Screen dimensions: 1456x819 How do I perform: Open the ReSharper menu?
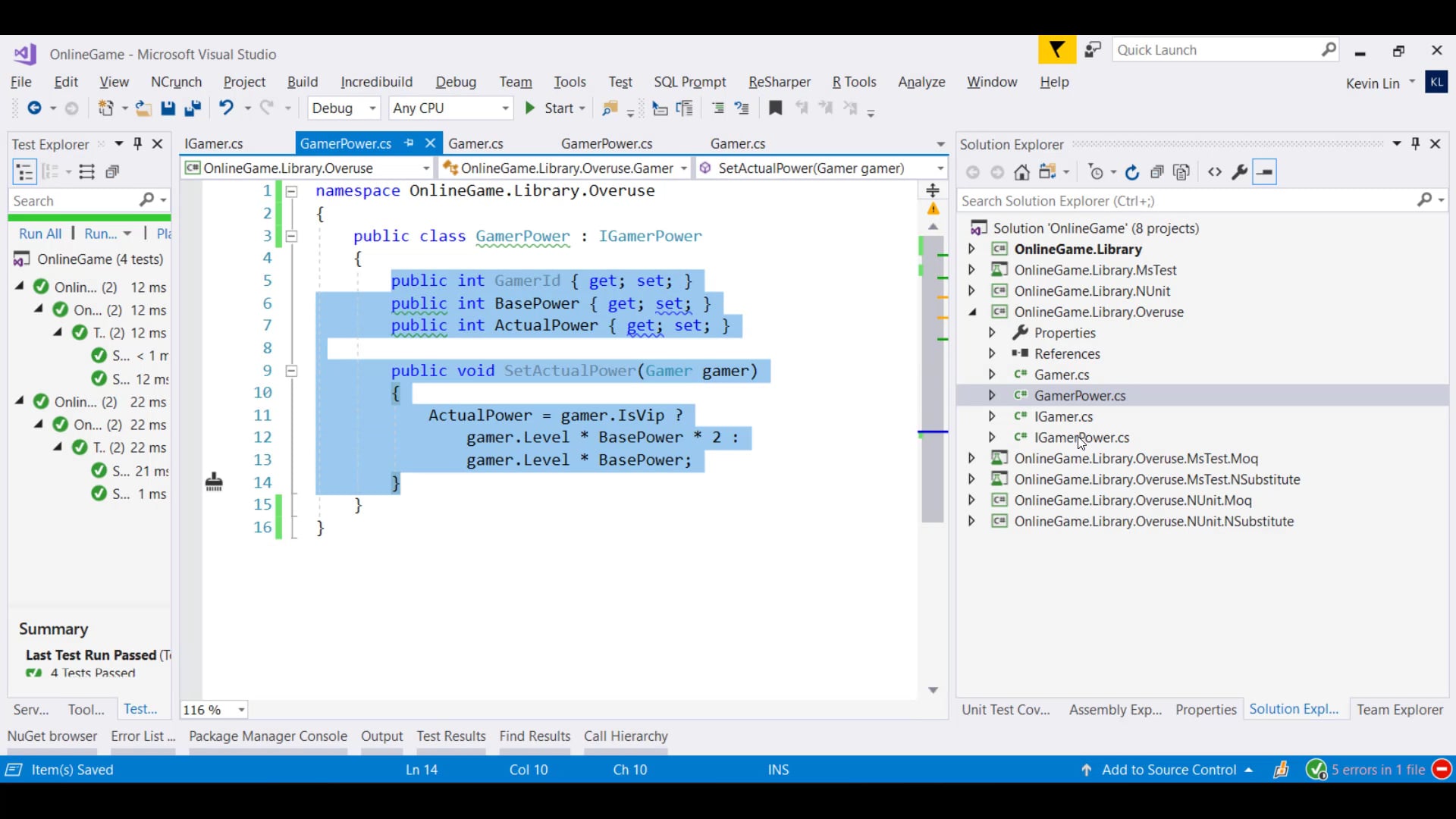[x=779, y=82]
